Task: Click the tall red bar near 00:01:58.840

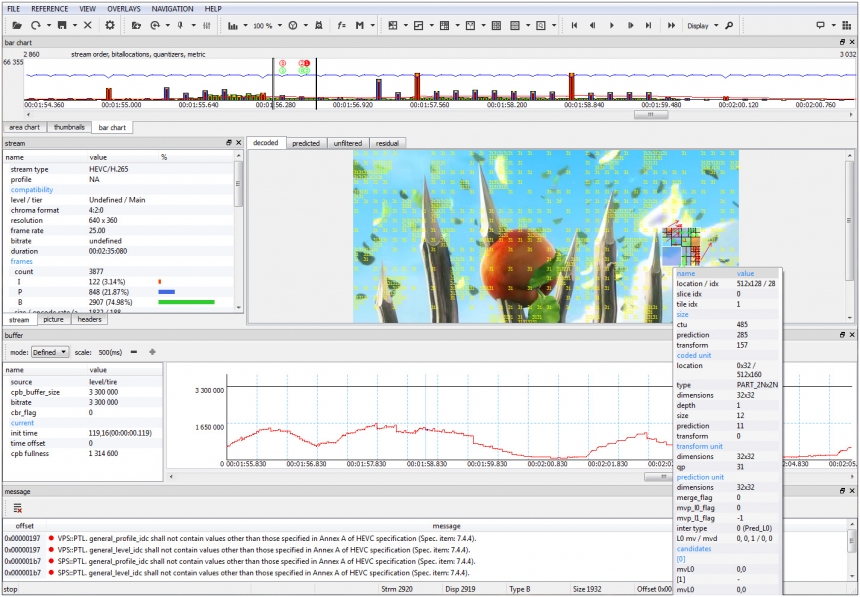Action: coord(572,86)
